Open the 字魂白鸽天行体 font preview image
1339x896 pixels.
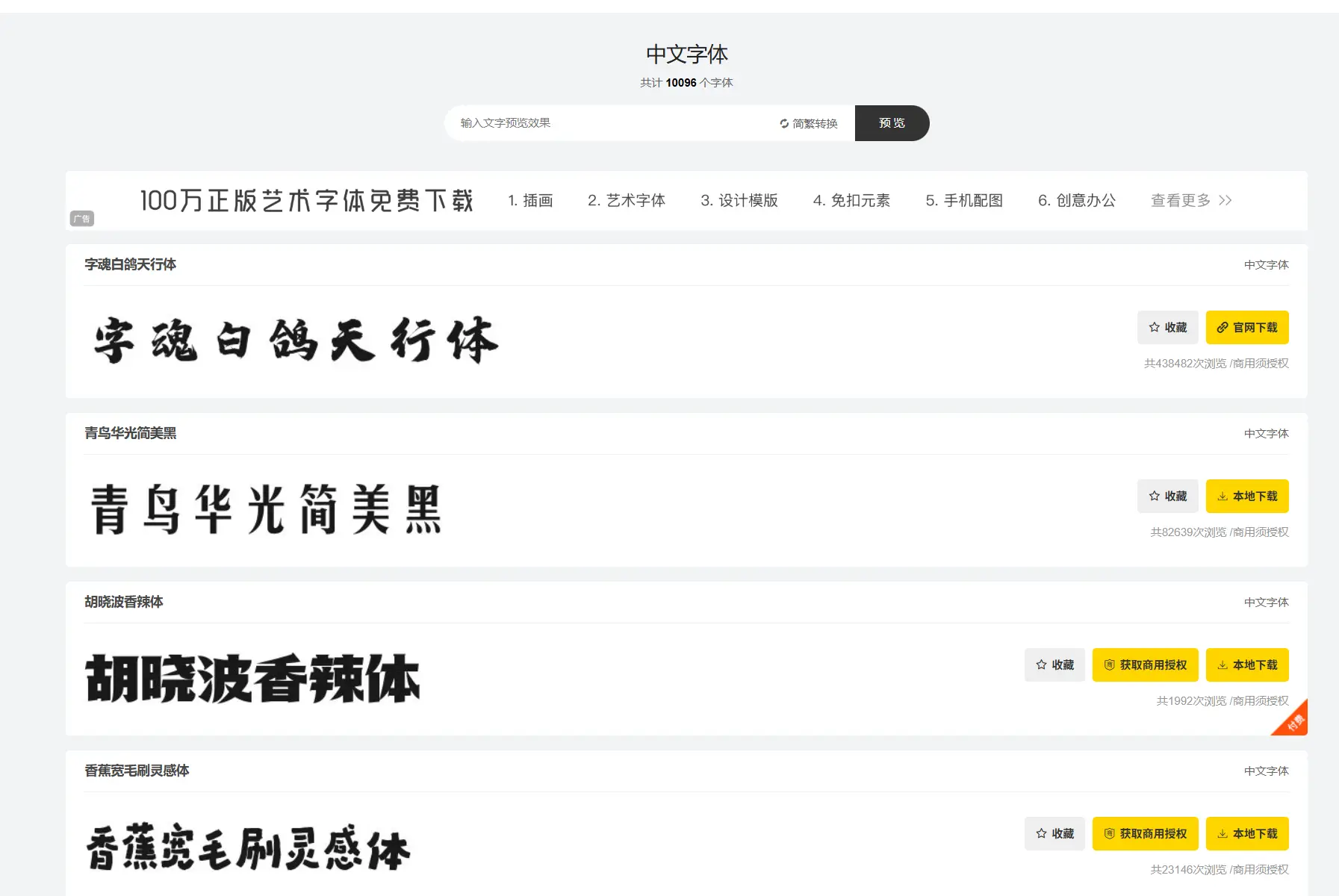(x=296, y=340)
